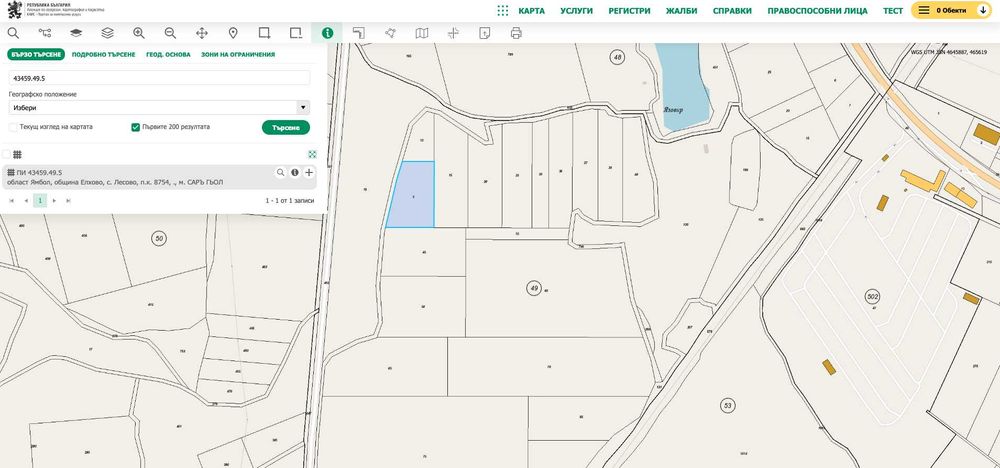Switch to ГЕОД. ОСНОВА tab
This screenshot has width=1000, height=468.
coord(168,55)
